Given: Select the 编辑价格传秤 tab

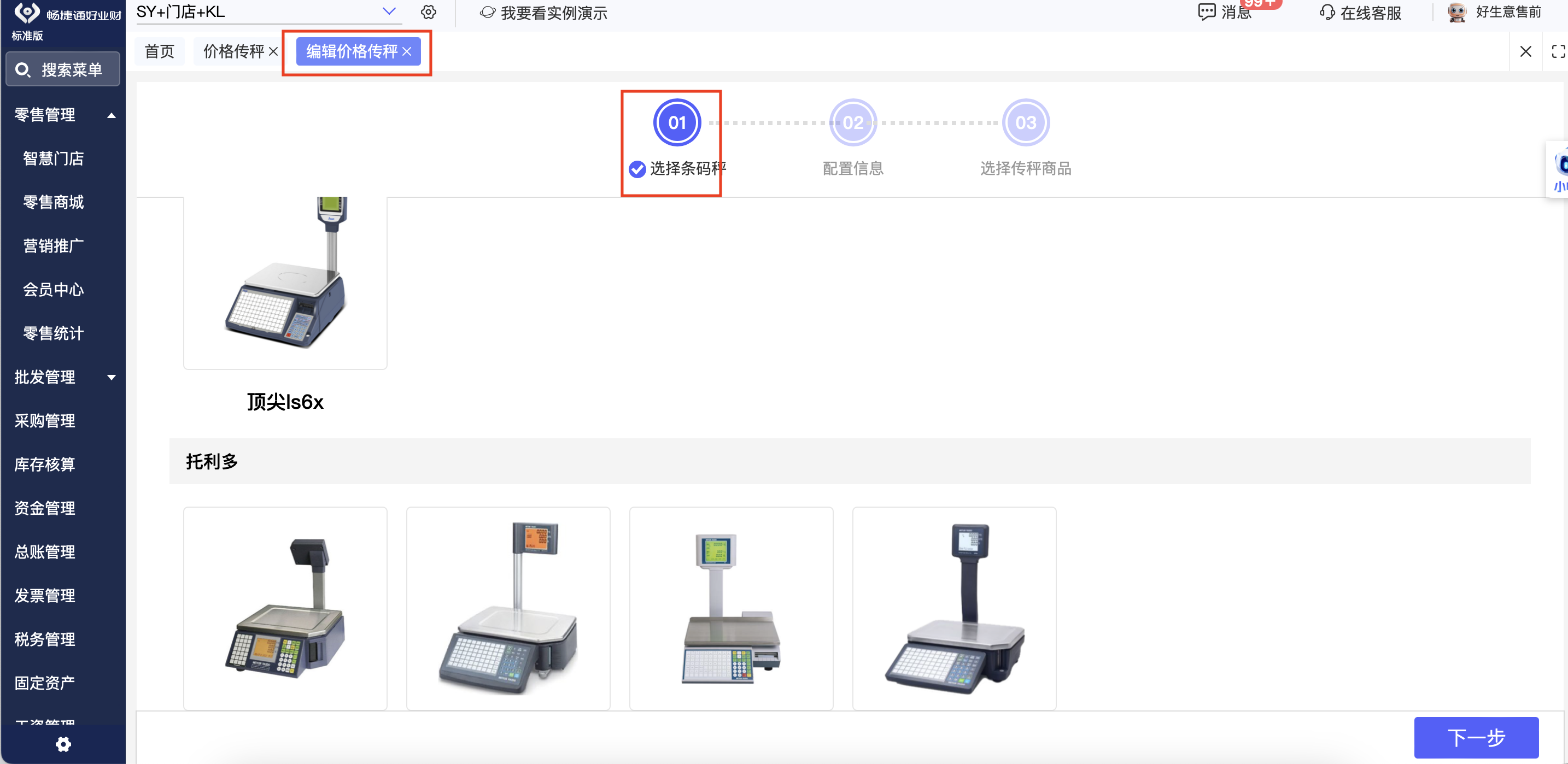Looking at the screenshot, I should click(352, 52).
